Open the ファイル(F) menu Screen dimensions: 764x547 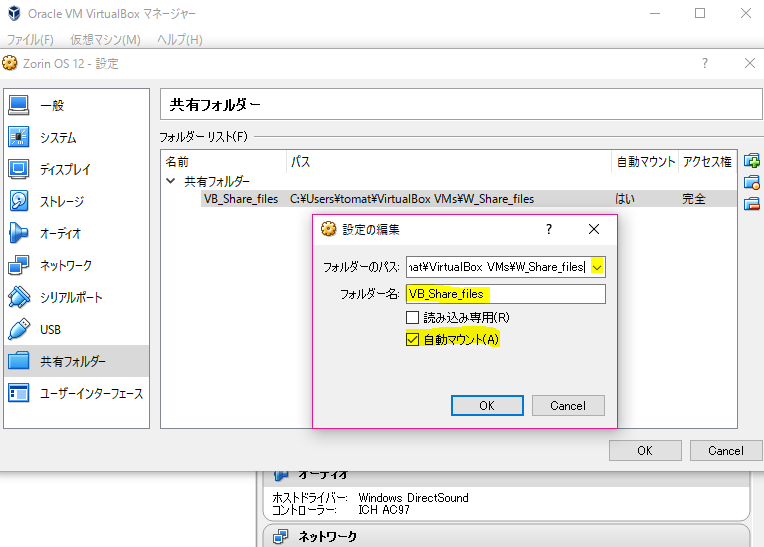pyautogui.click(x=30, y=40)
